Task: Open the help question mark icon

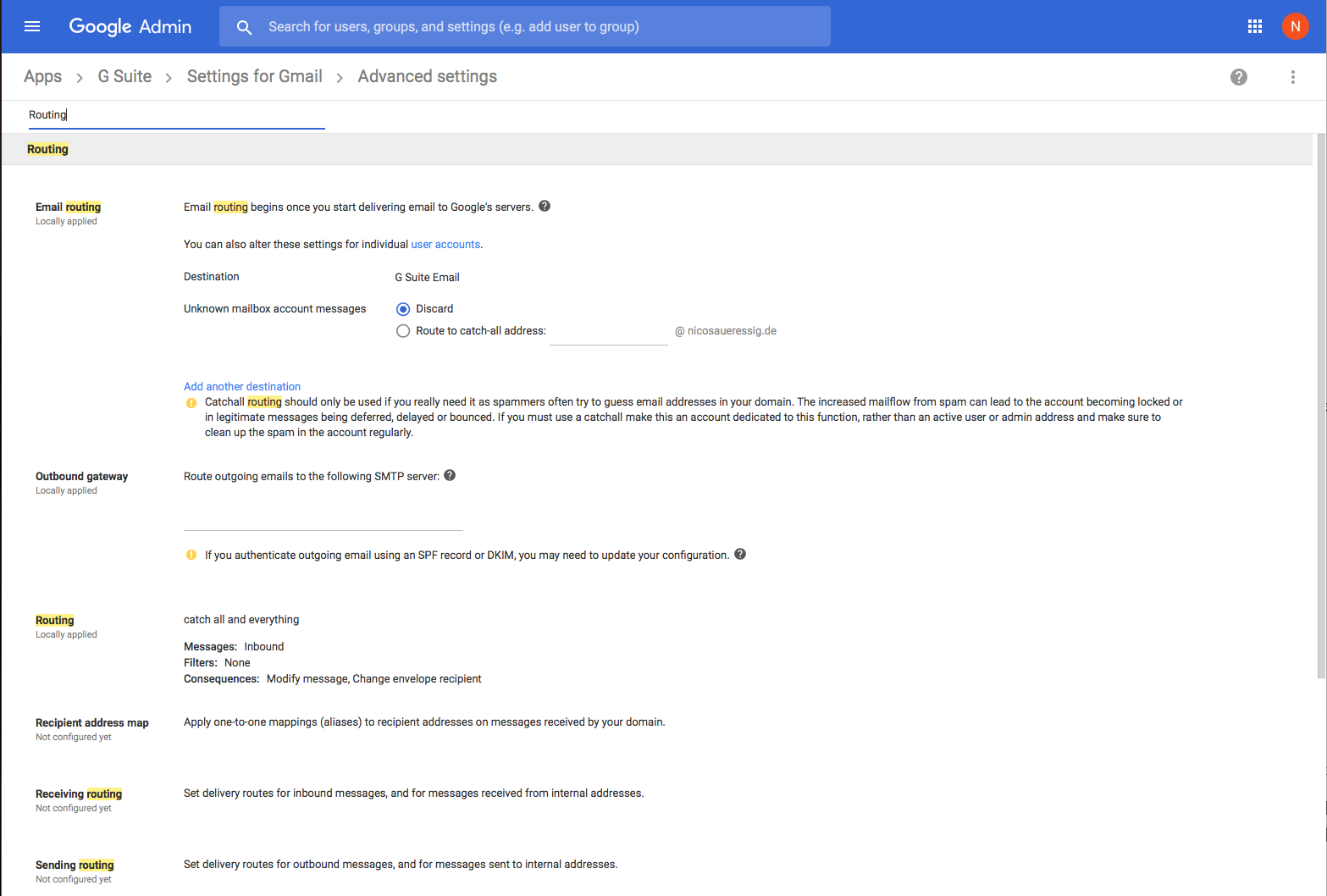Action: 1239,77
